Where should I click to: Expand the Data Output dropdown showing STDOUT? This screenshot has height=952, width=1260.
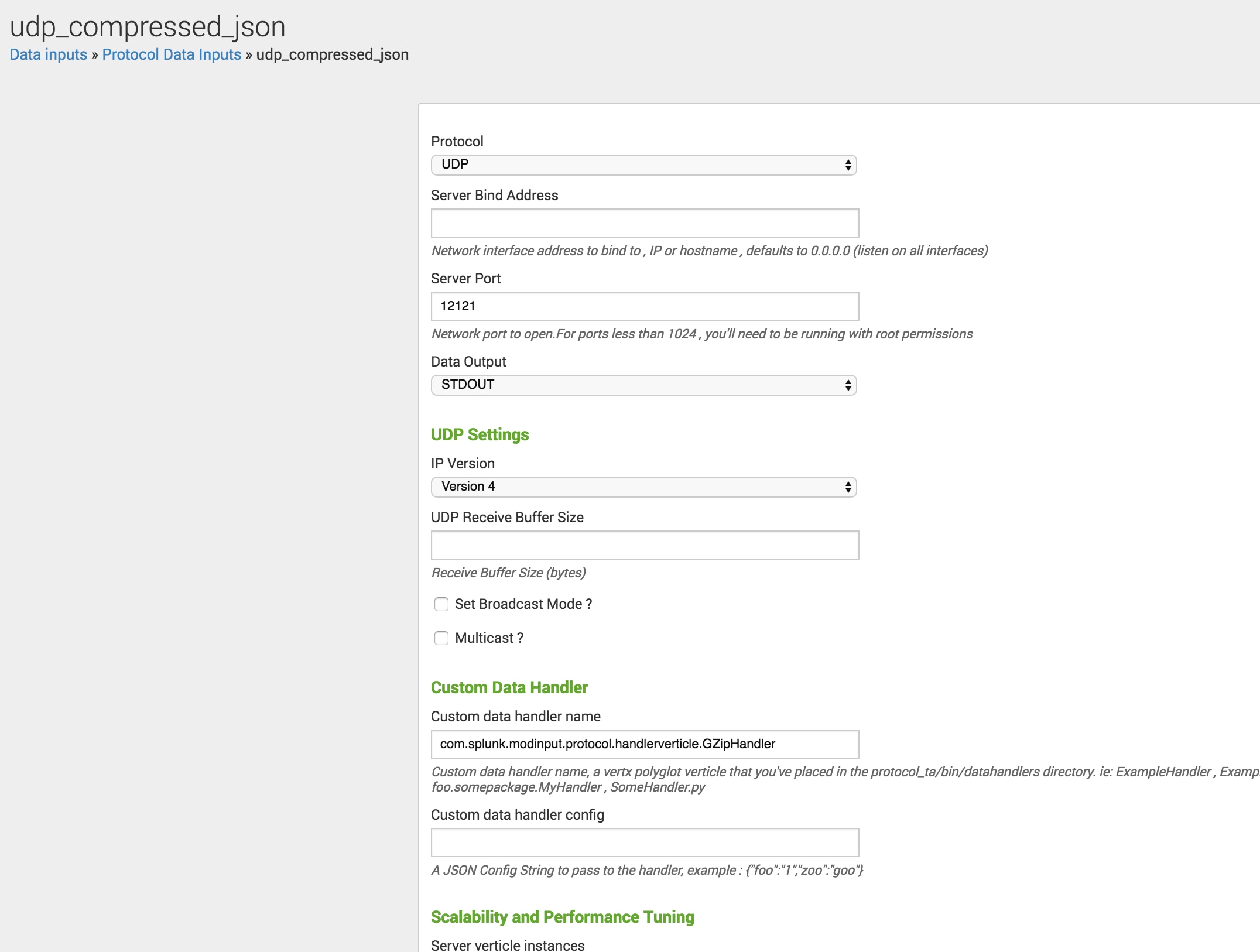(x=643, y=385)
